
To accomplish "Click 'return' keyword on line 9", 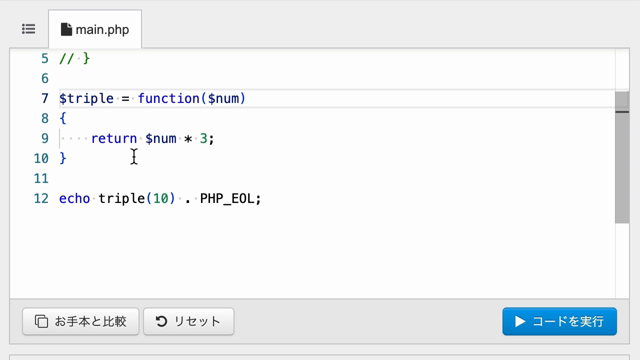I will pos(114,138).
